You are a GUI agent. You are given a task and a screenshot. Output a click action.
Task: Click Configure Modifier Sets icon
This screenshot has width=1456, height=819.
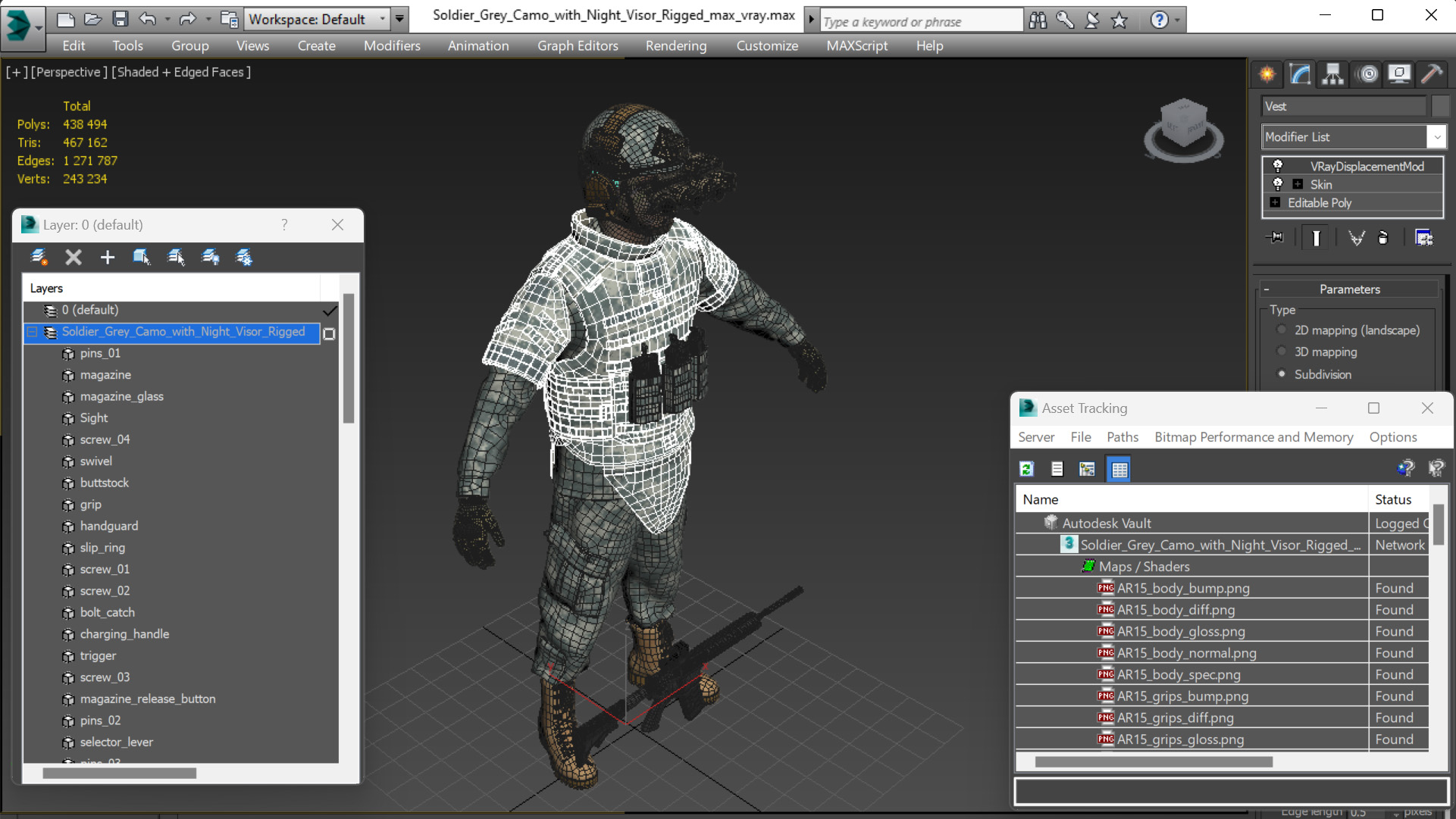click(x=1424, y=238)
